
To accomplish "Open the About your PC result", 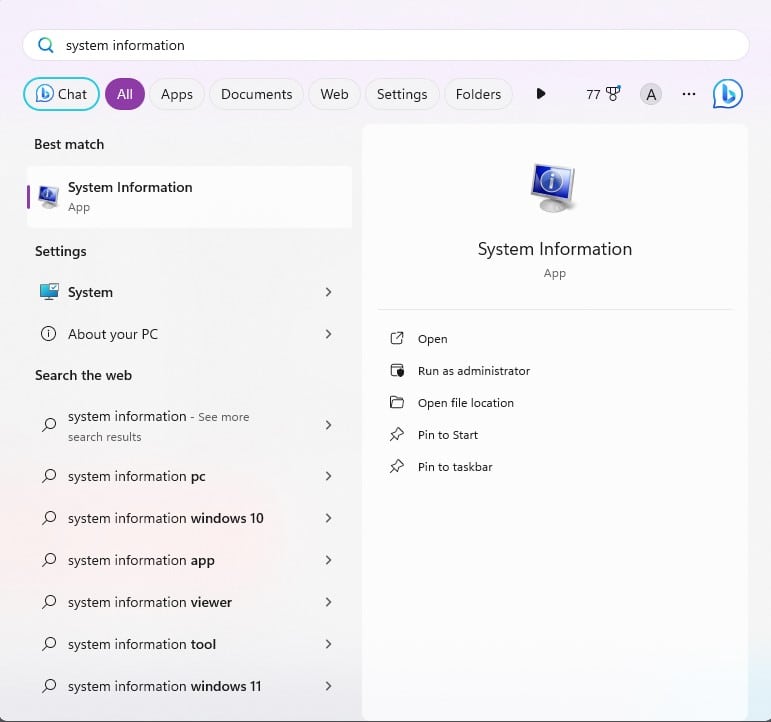I will pos(190,334).
